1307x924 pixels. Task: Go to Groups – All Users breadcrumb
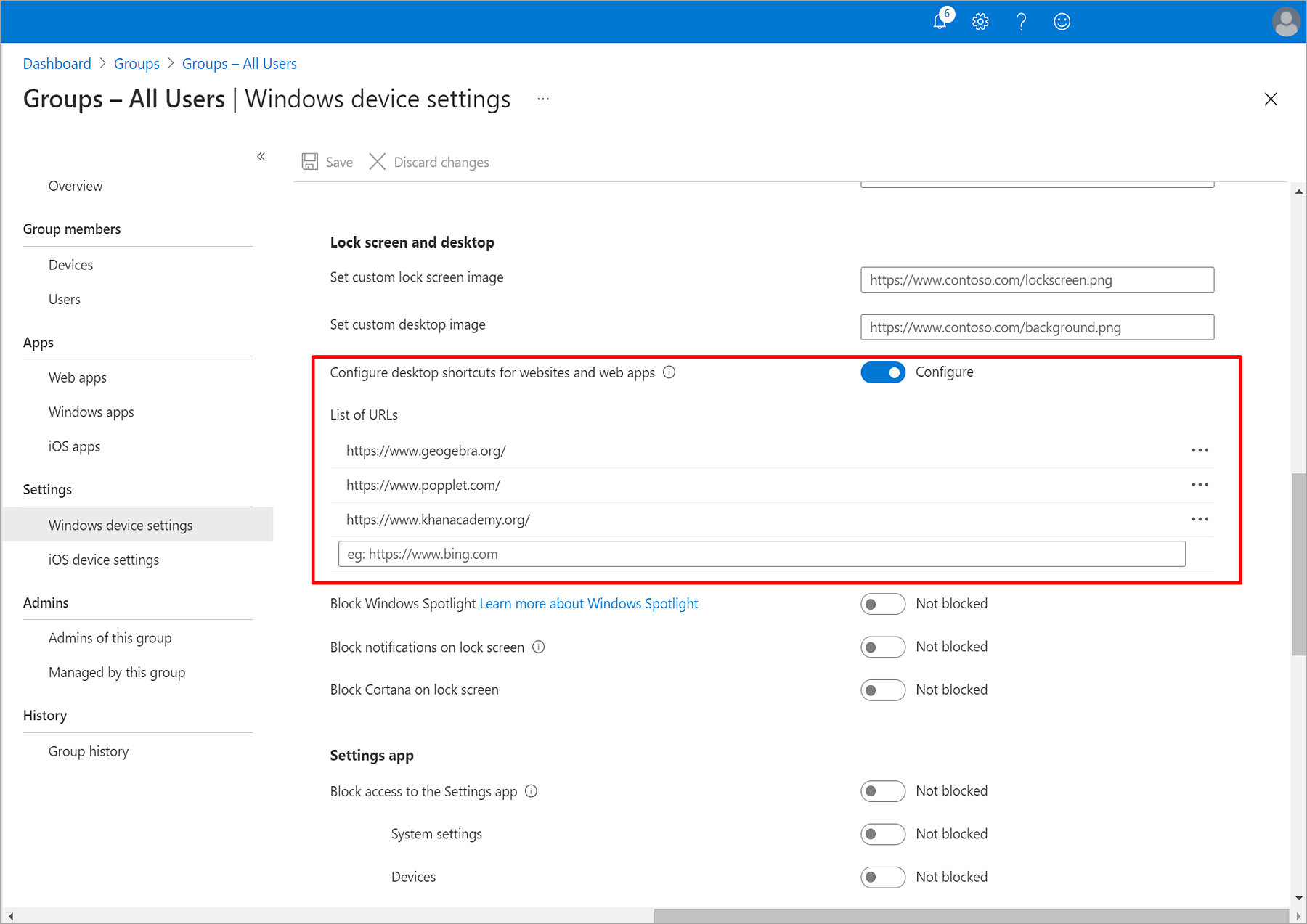[x=240, y=64]
